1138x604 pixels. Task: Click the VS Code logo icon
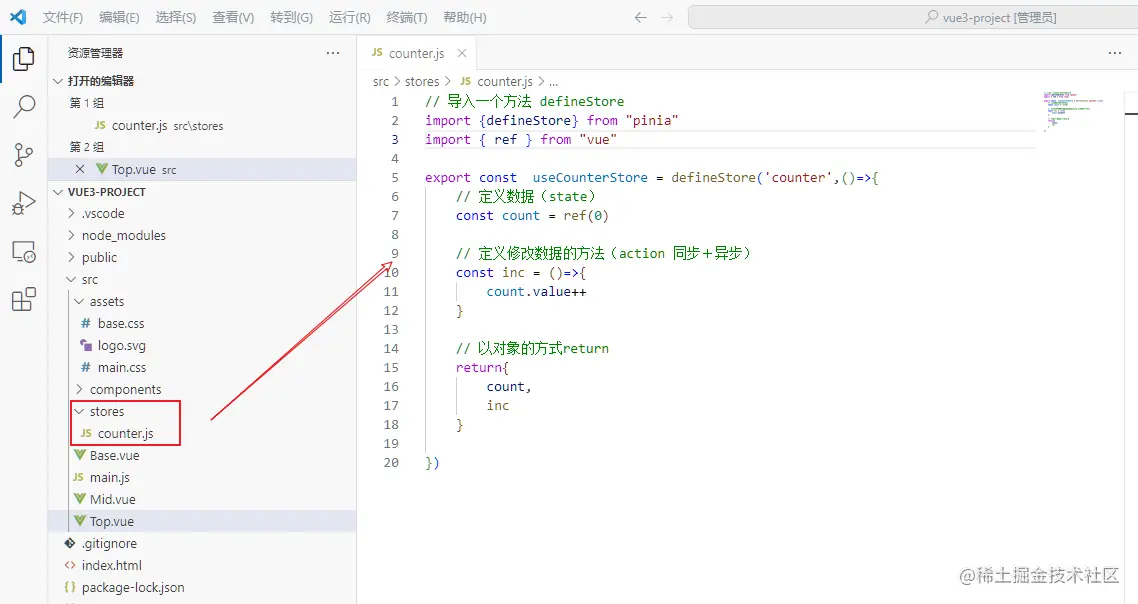tap(18, 17)
